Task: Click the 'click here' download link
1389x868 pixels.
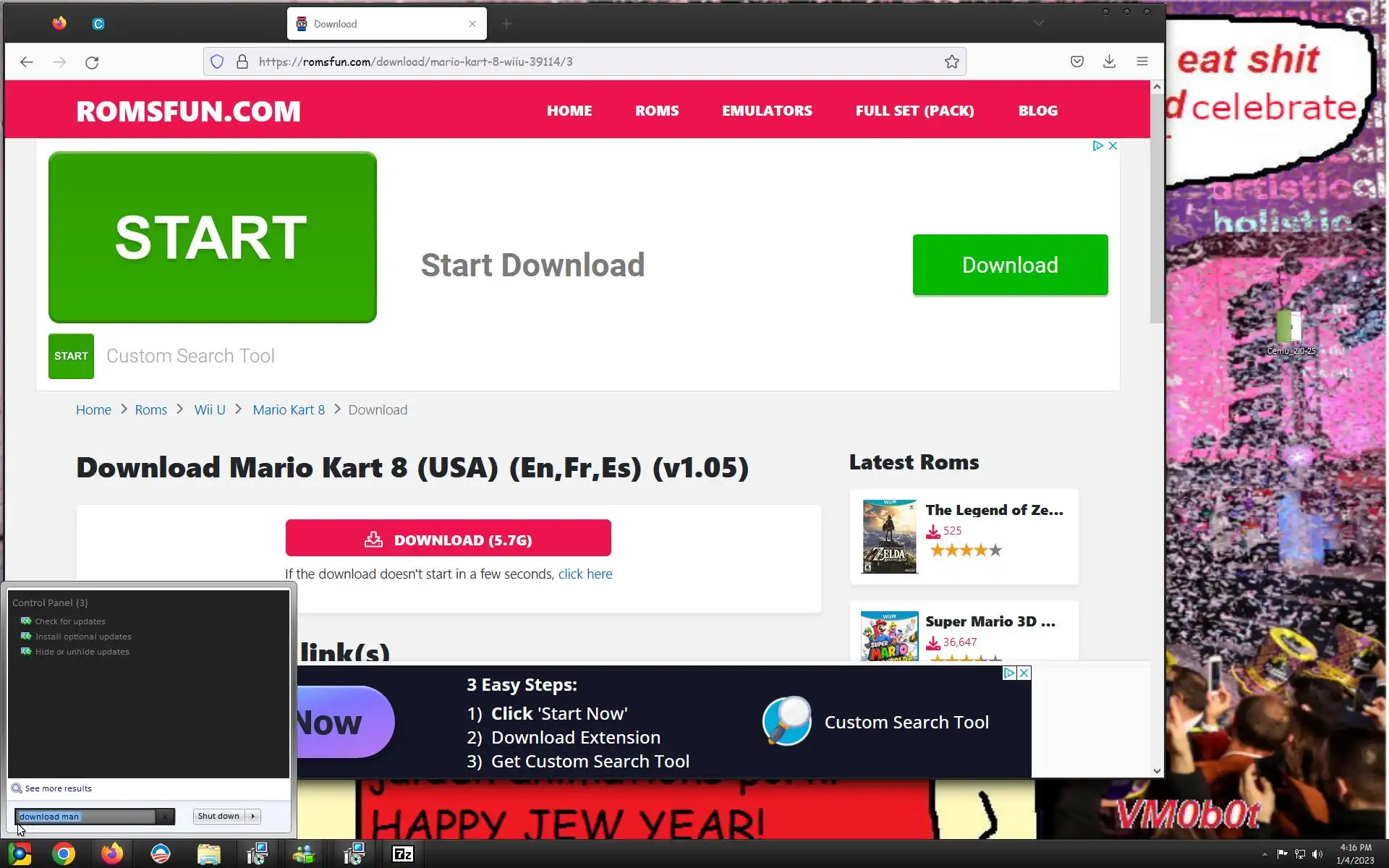Action: (585, 574)
